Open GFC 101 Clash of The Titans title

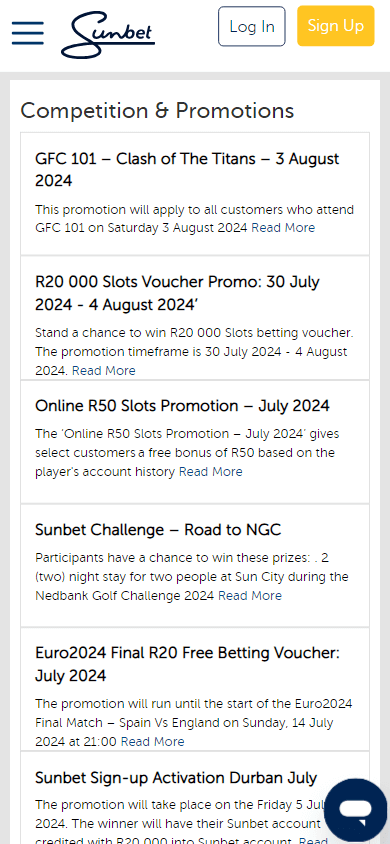click(187, 170)
